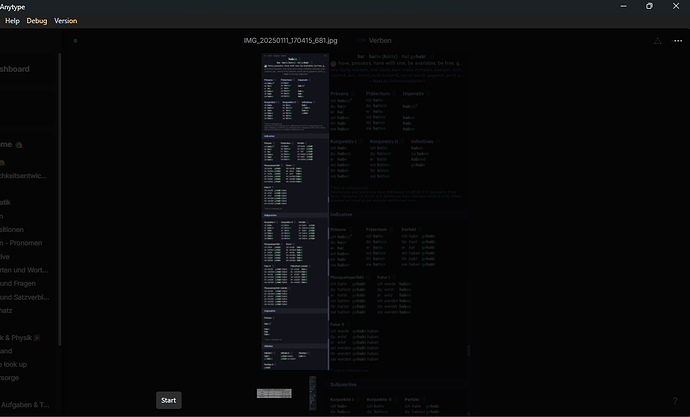Viewport: 690px width, 417px height.
Task: Select the tall dark thumbnail in preview strip
Action: coord(312,393)
